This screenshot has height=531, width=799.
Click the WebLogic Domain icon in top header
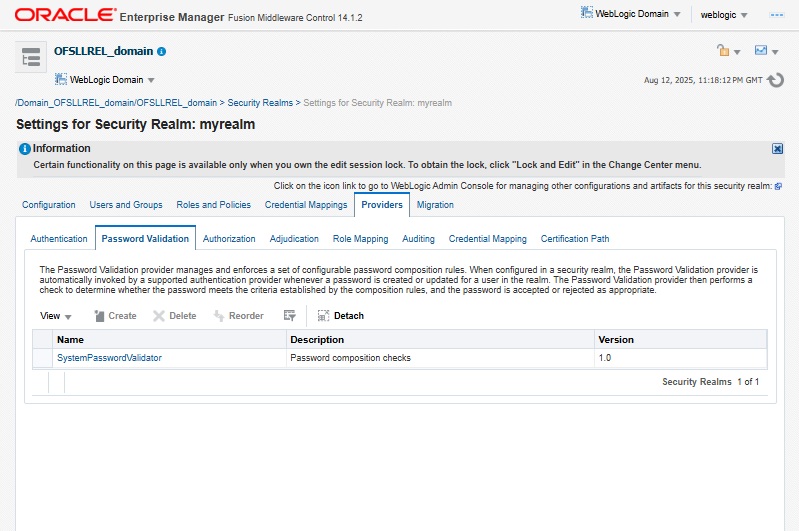pos(587,13)
